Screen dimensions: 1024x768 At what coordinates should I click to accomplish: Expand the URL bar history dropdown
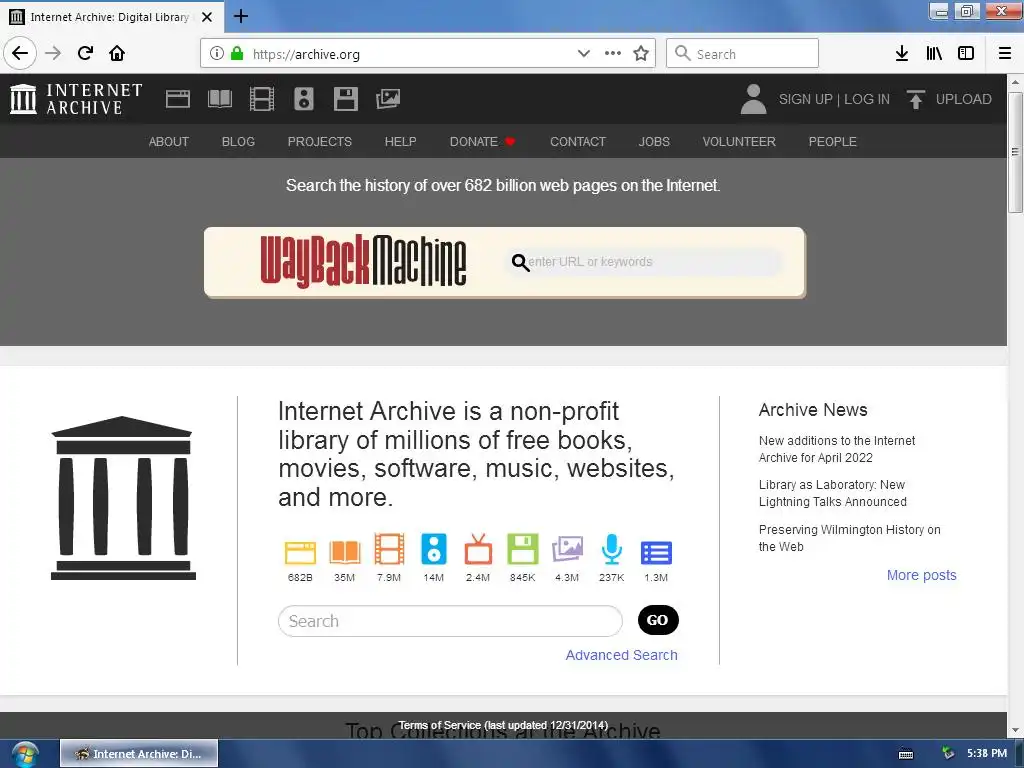pos(584,54)
